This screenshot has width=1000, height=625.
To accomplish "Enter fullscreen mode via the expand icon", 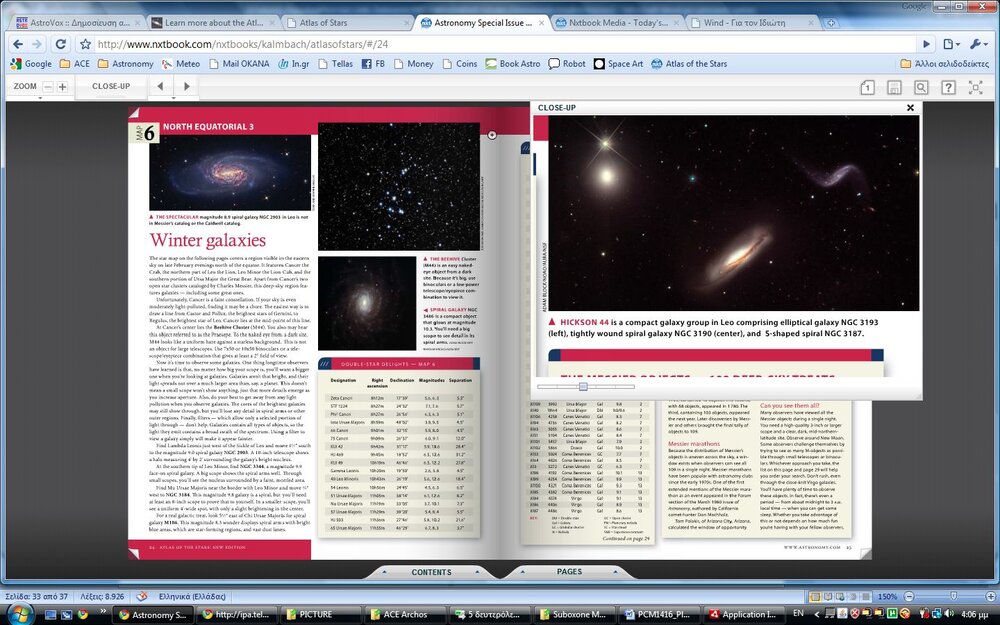I will coord(975,87).
